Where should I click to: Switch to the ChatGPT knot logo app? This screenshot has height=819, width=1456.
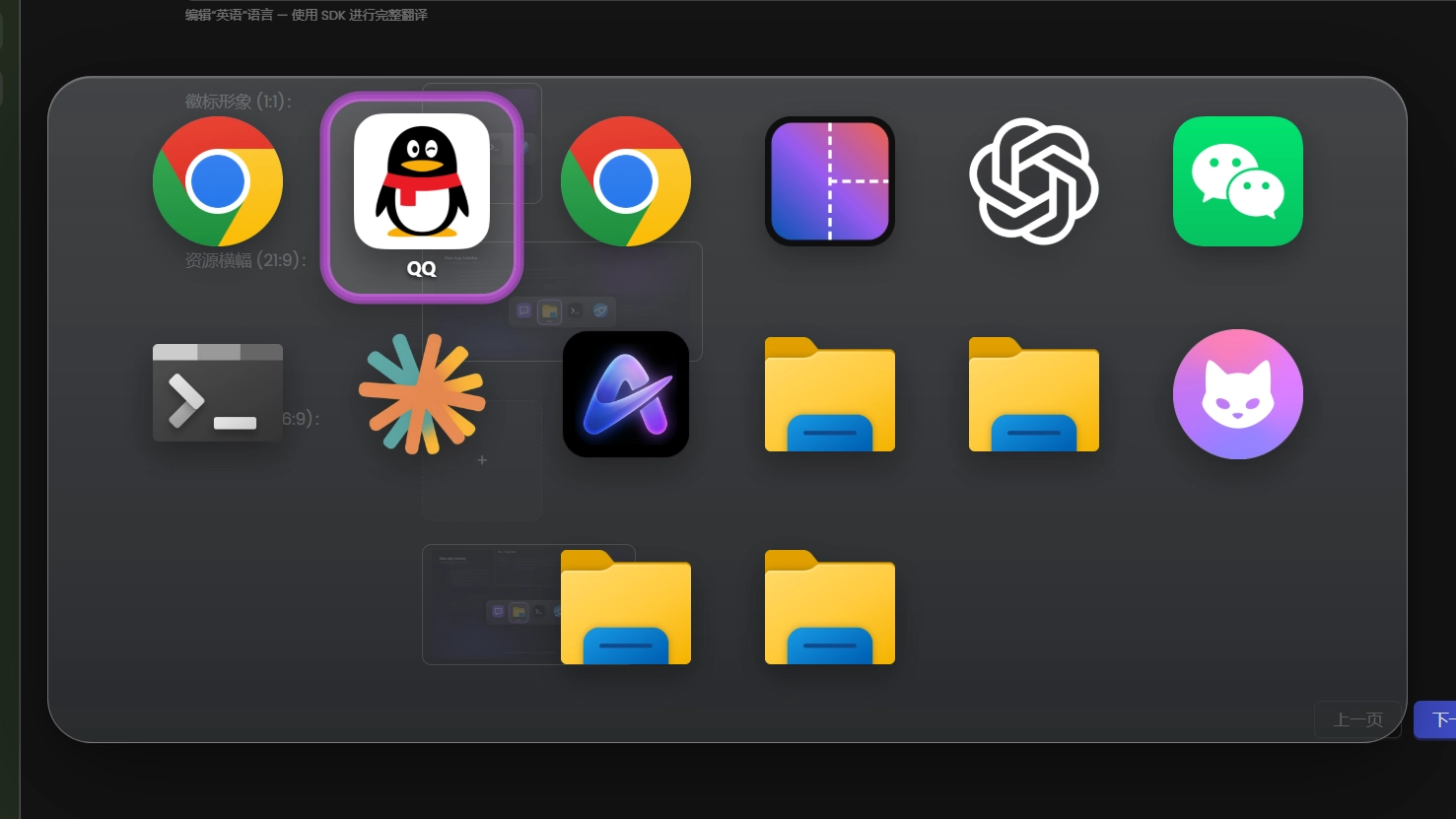pos(1034,181)
